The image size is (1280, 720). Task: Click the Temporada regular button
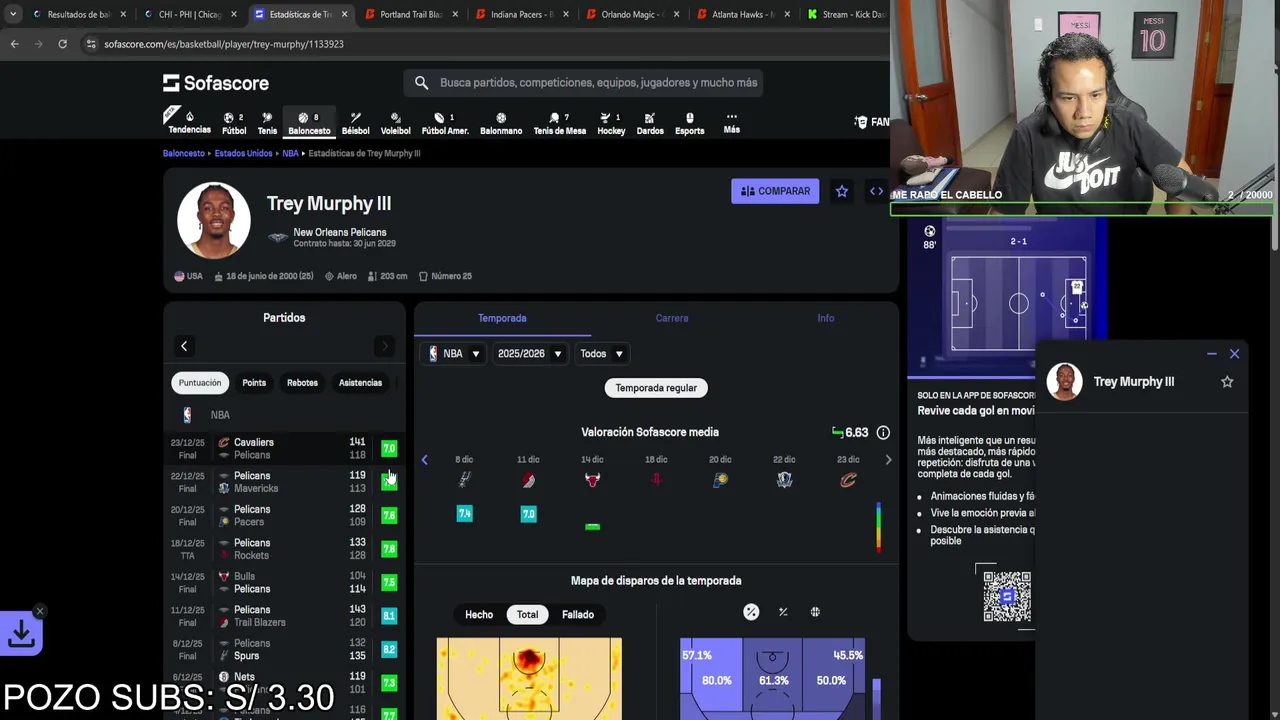(656, 388)
